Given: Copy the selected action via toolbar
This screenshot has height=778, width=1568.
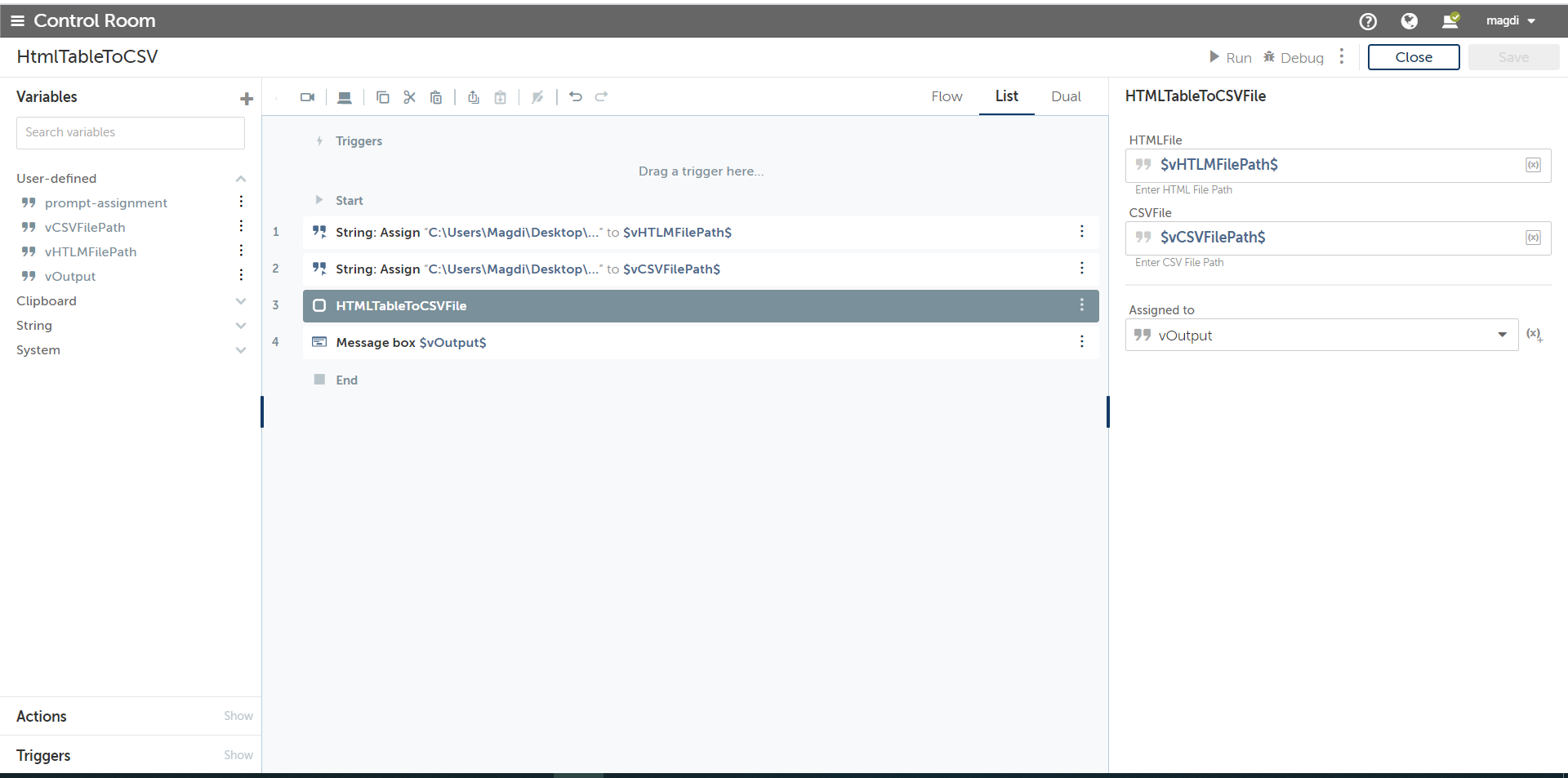Looking at the screenshot, I should point(382,97).
